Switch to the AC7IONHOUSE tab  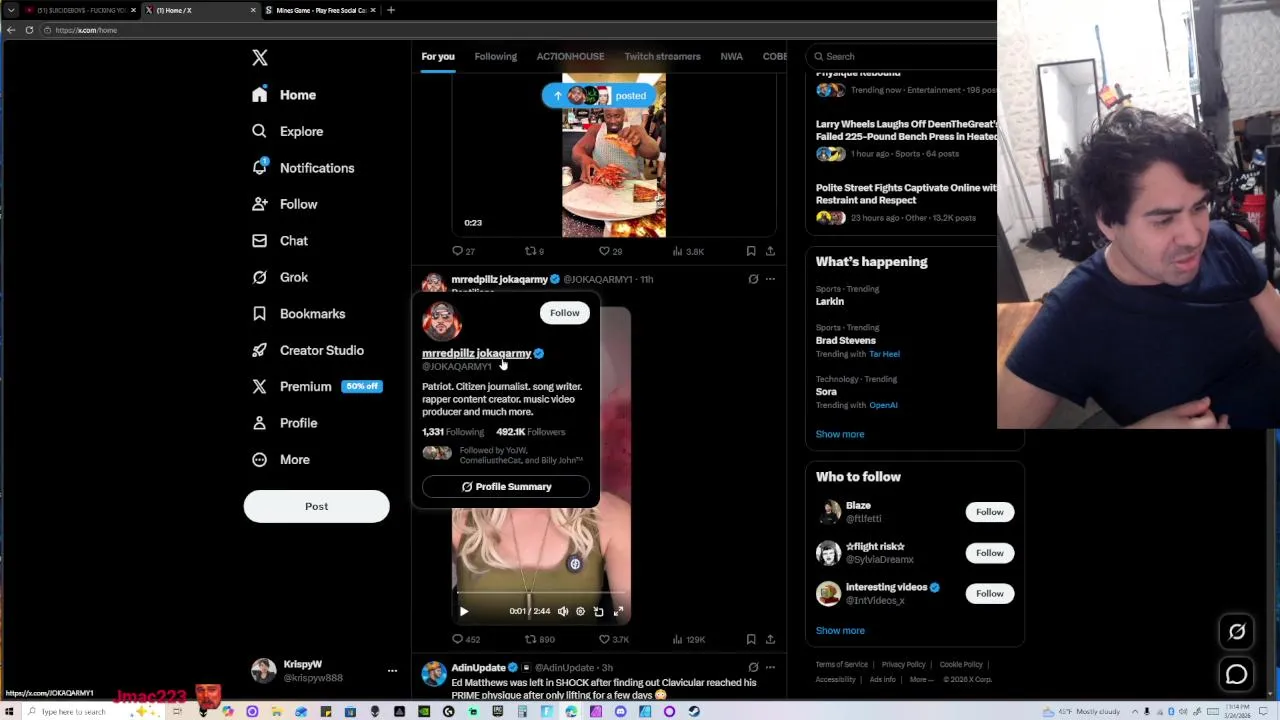pyautogui.click(x=570, y=57)
